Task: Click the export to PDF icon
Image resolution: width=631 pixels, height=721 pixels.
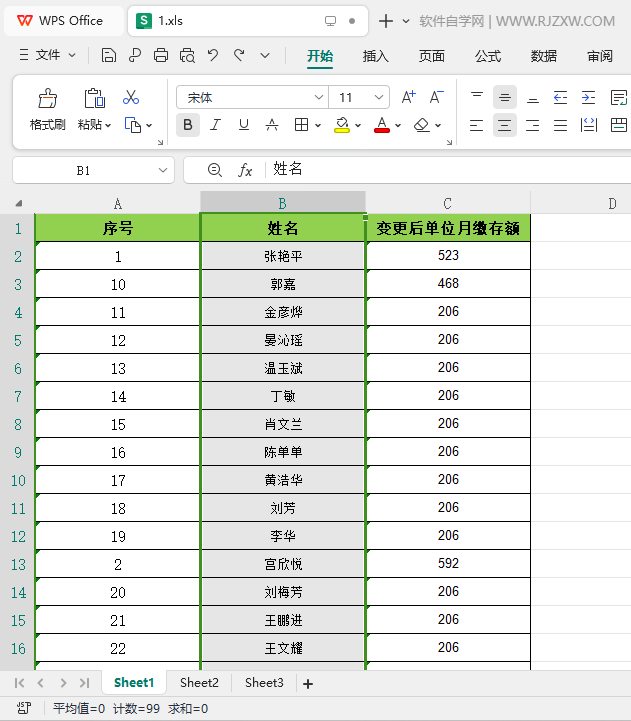Action: [134, 56]
